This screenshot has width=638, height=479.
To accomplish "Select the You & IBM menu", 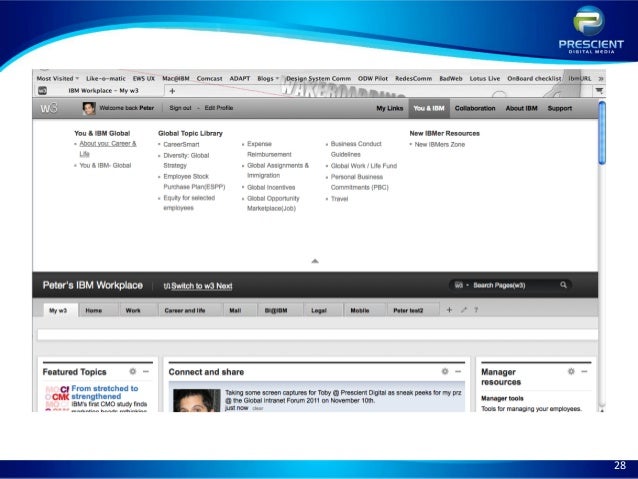I will (429, 108).
